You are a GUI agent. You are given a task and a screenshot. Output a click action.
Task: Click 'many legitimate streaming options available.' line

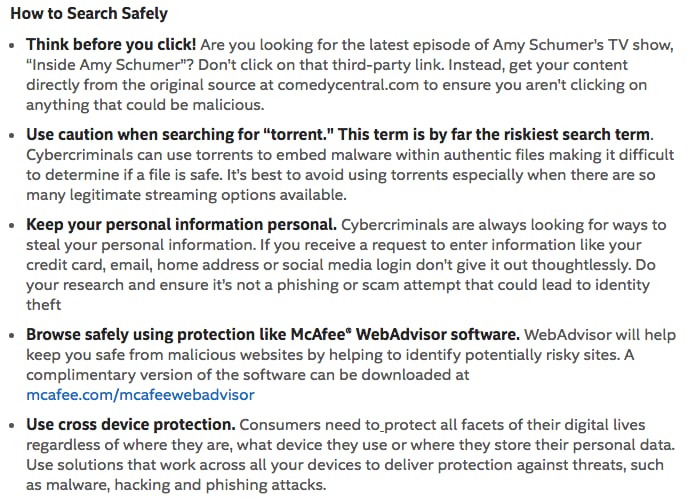click(x=186, y=195)
